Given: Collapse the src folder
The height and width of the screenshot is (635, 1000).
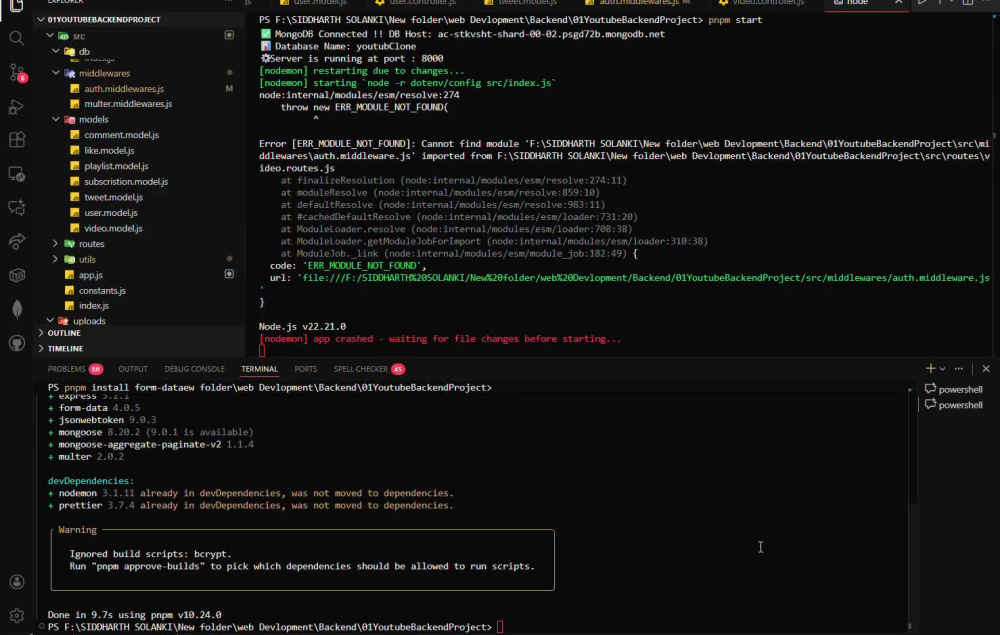Looking at the screenshot, I should (x=50, y=36).
